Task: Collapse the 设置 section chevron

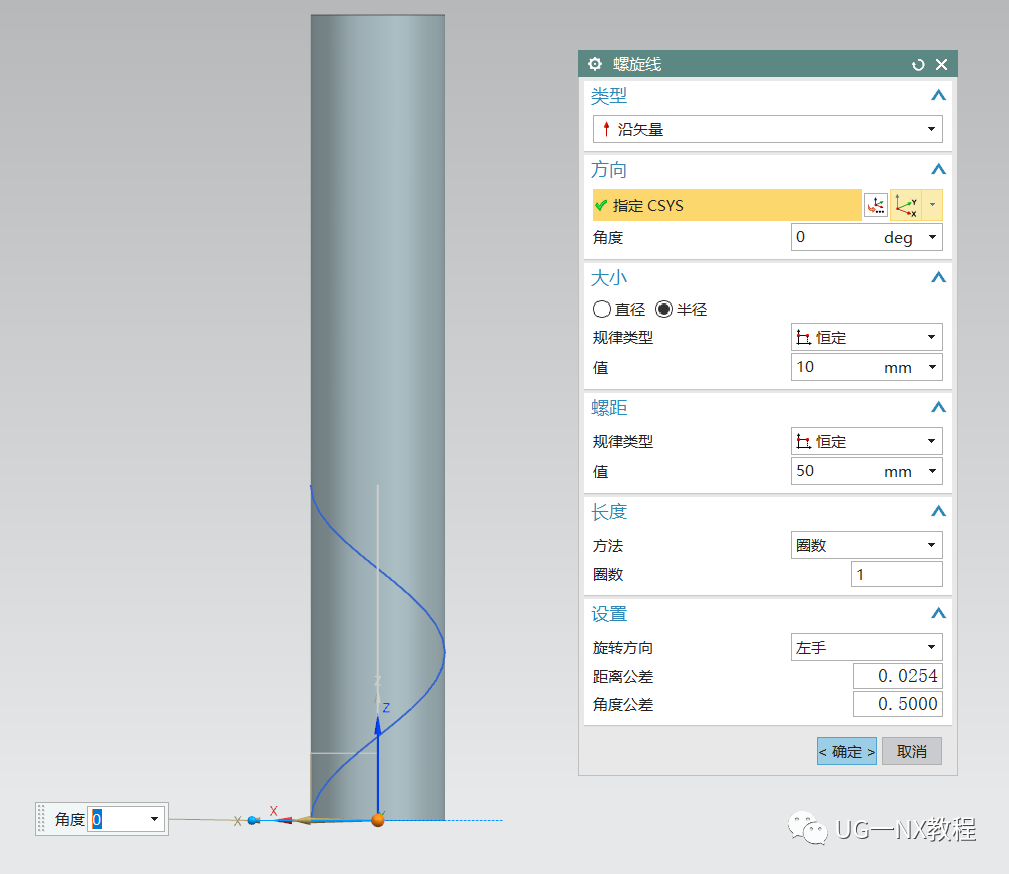Action: click(937, 613)
